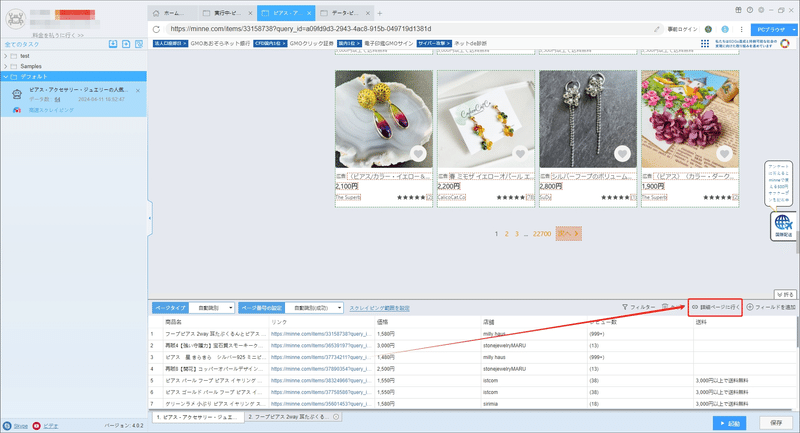Click the blue nine-dot grid icon

click(705, 43)
